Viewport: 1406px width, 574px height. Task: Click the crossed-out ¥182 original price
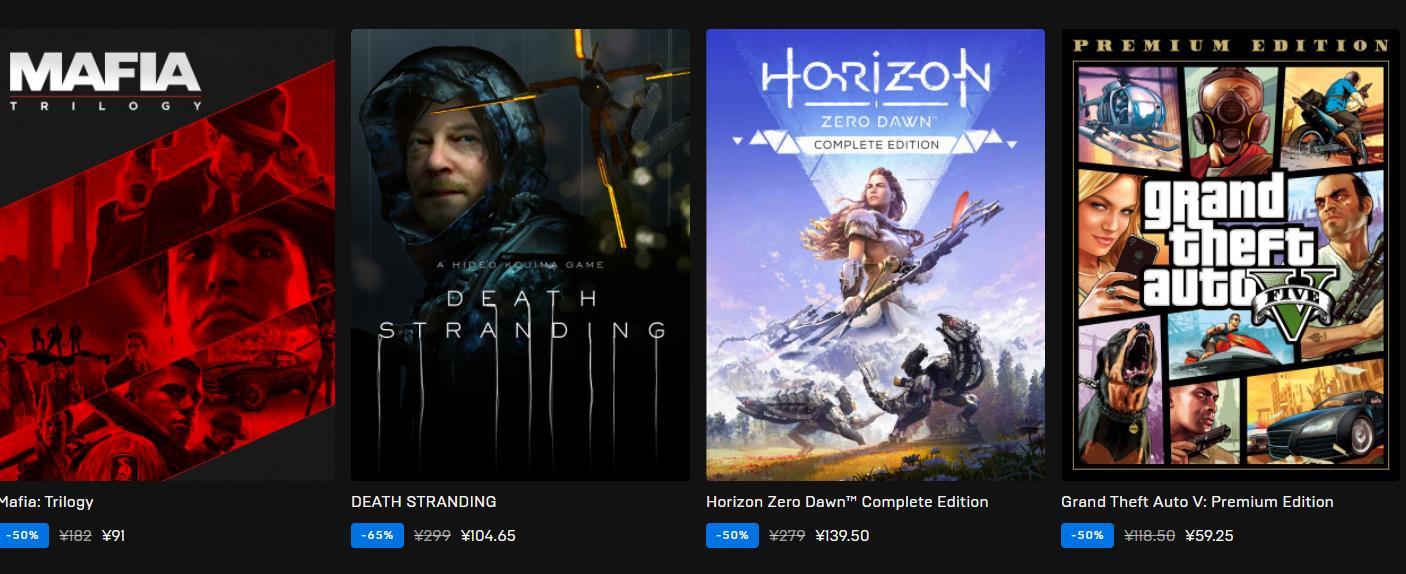[75, 536]
